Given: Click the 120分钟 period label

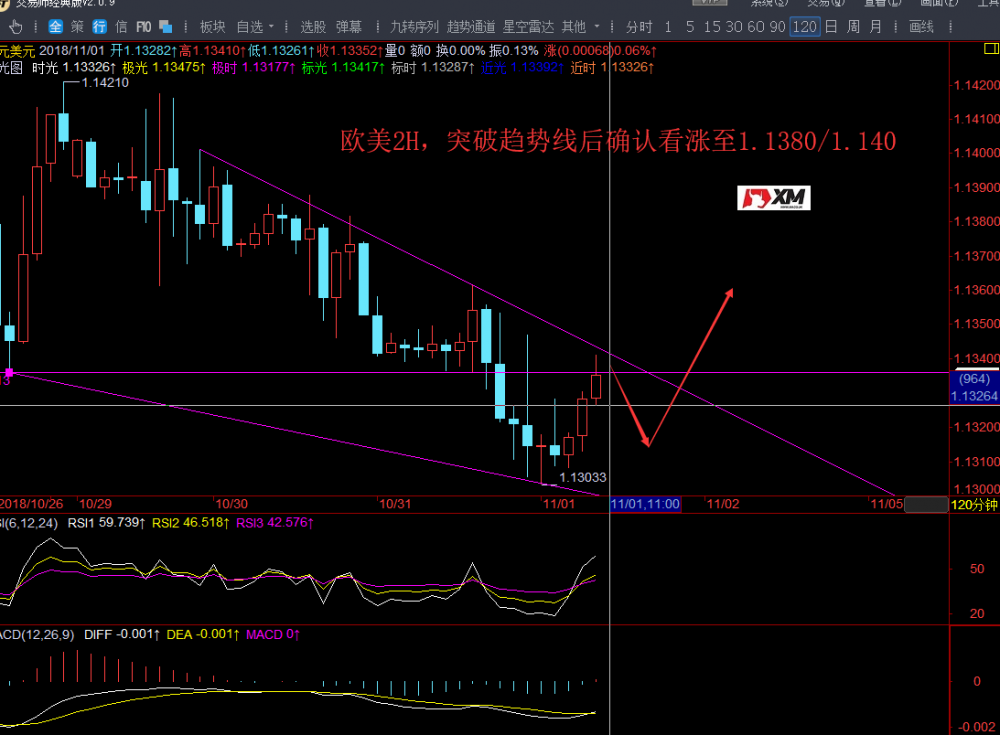Looking at the screenshot, I should tap(974, 505).
